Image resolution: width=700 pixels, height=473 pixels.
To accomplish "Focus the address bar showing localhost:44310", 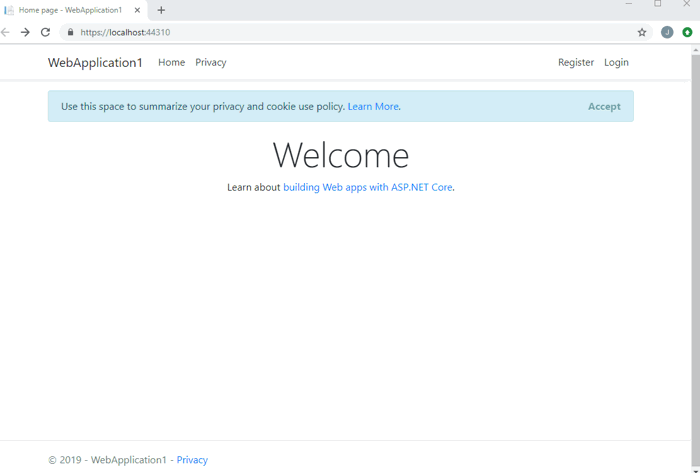I will point(350,32).
